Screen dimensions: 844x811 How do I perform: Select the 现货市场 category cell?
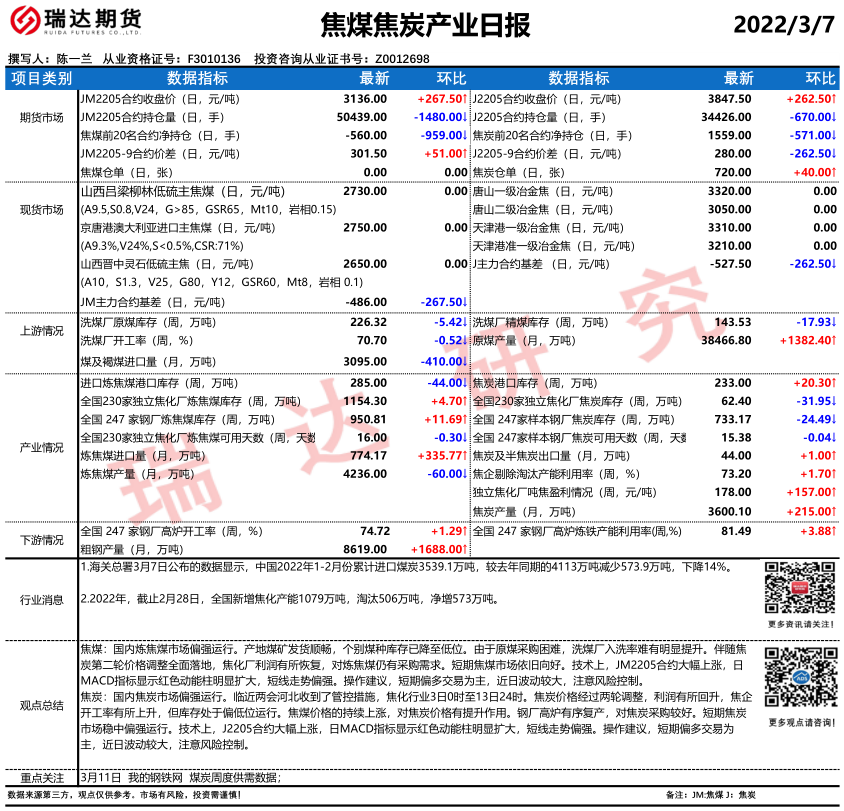41,210
